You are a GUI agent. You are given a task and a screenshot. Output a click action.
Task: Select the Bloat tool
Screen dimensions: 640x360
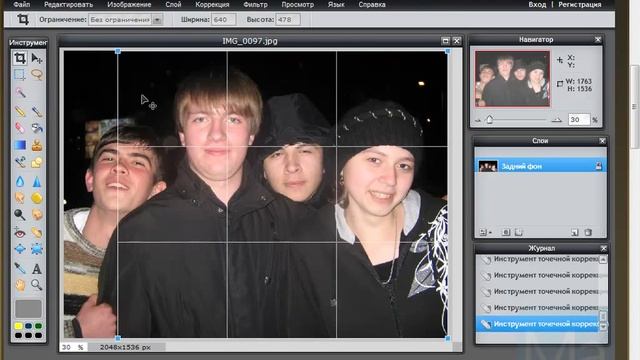[x=20, y=249]
